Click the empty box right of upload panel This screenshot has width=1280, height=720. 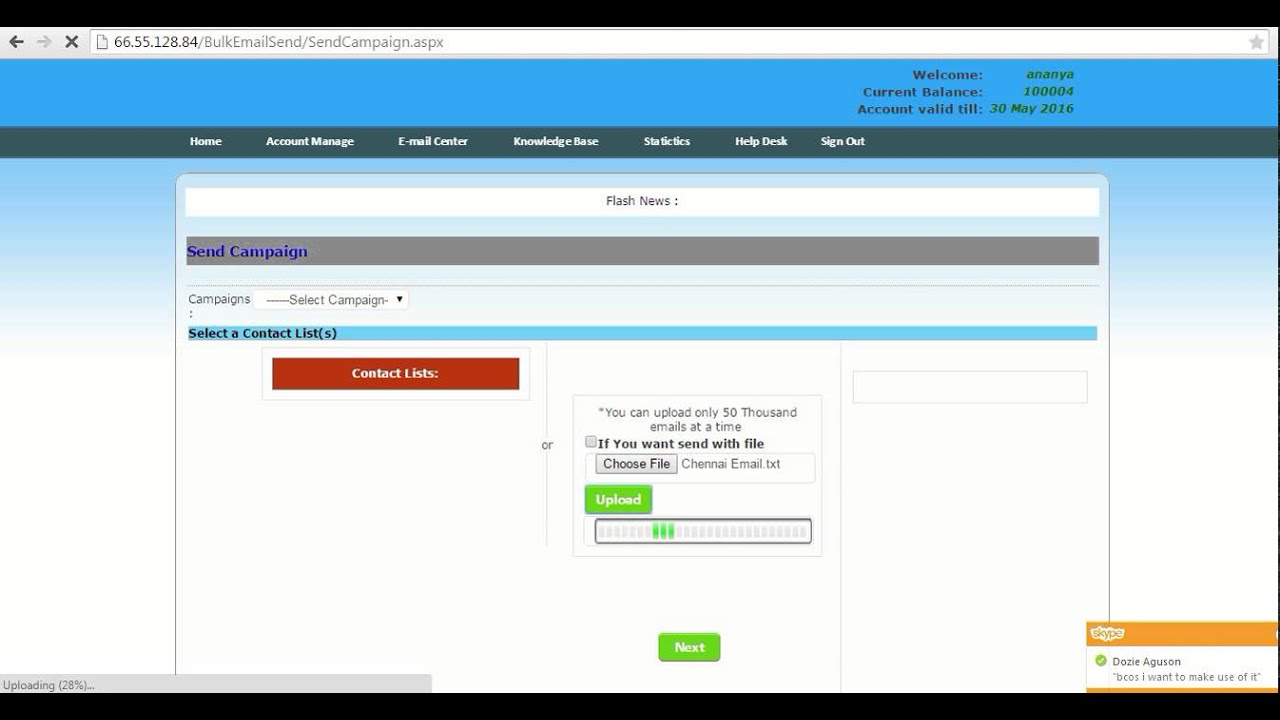(969, 387)
